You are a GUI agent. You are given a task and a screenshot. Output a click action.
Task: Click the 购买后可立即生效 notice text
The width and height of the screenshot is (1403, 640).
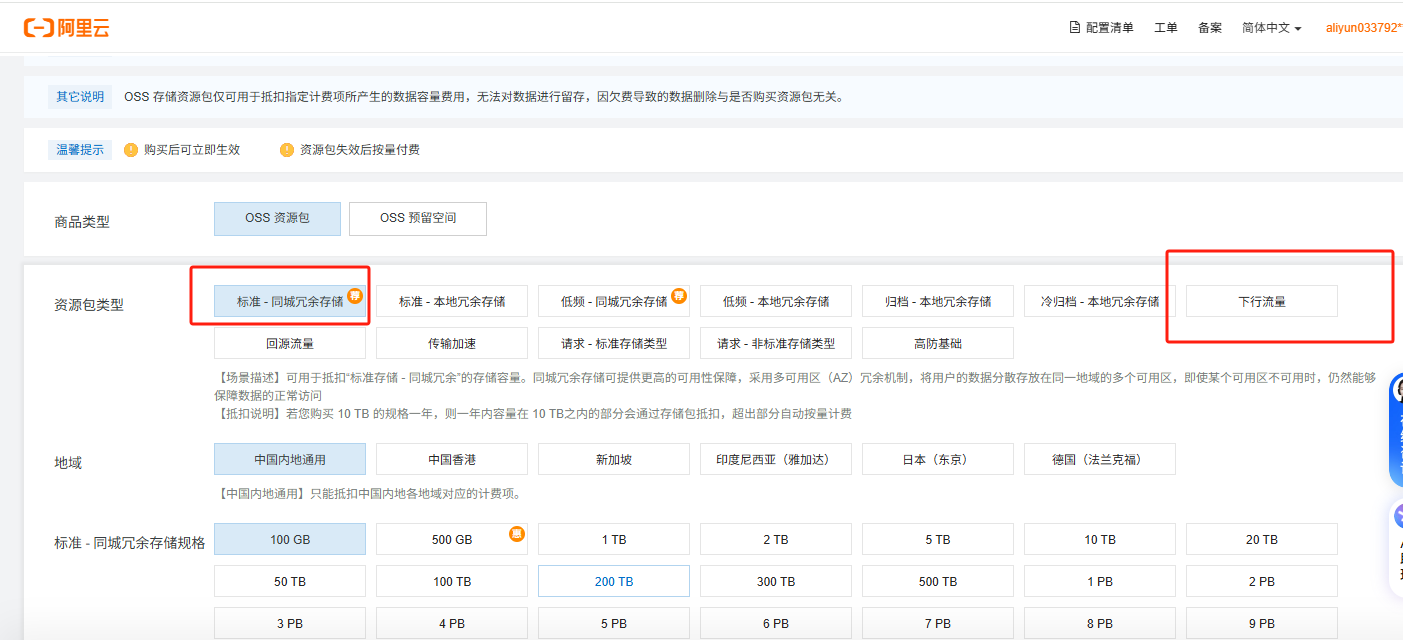(x=192, y=150)
